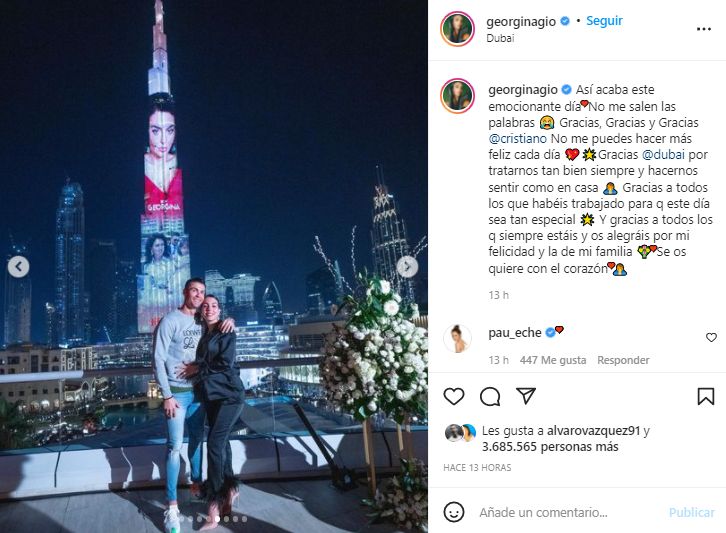This screenshot has height=533, width=726.
Task: Open the emoji picker smiley icon
Action: point(454,512)
